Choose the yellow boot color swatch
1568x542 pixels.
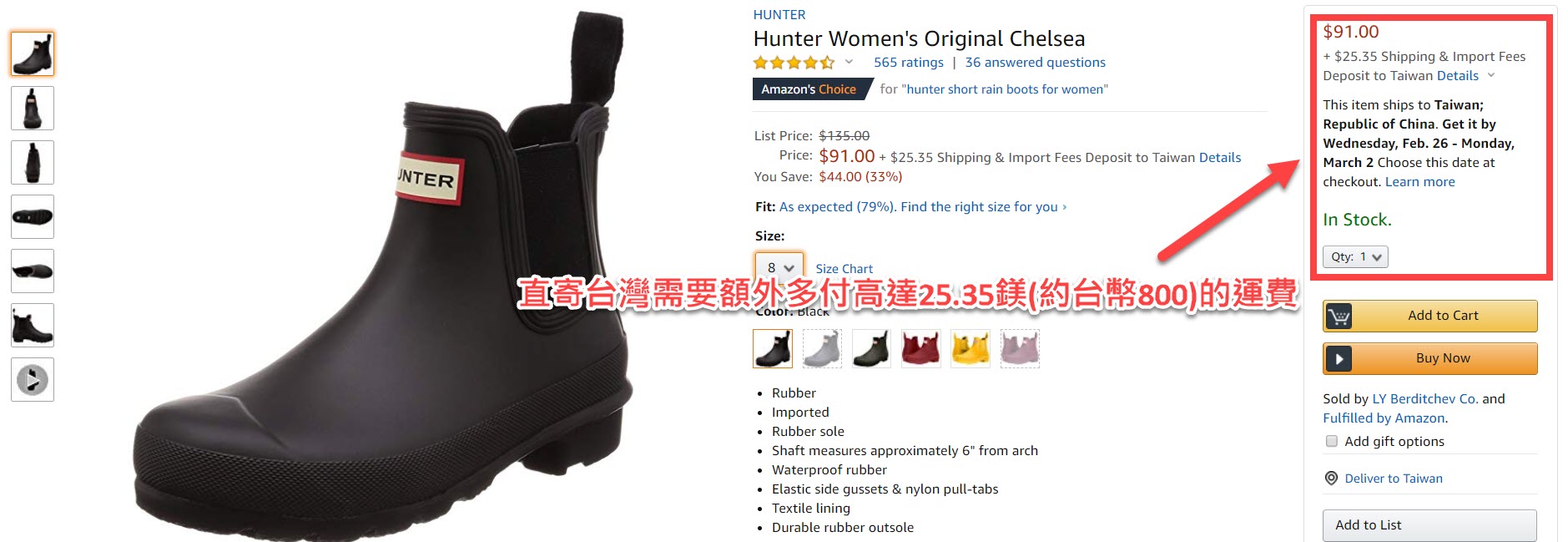[971, 348]
